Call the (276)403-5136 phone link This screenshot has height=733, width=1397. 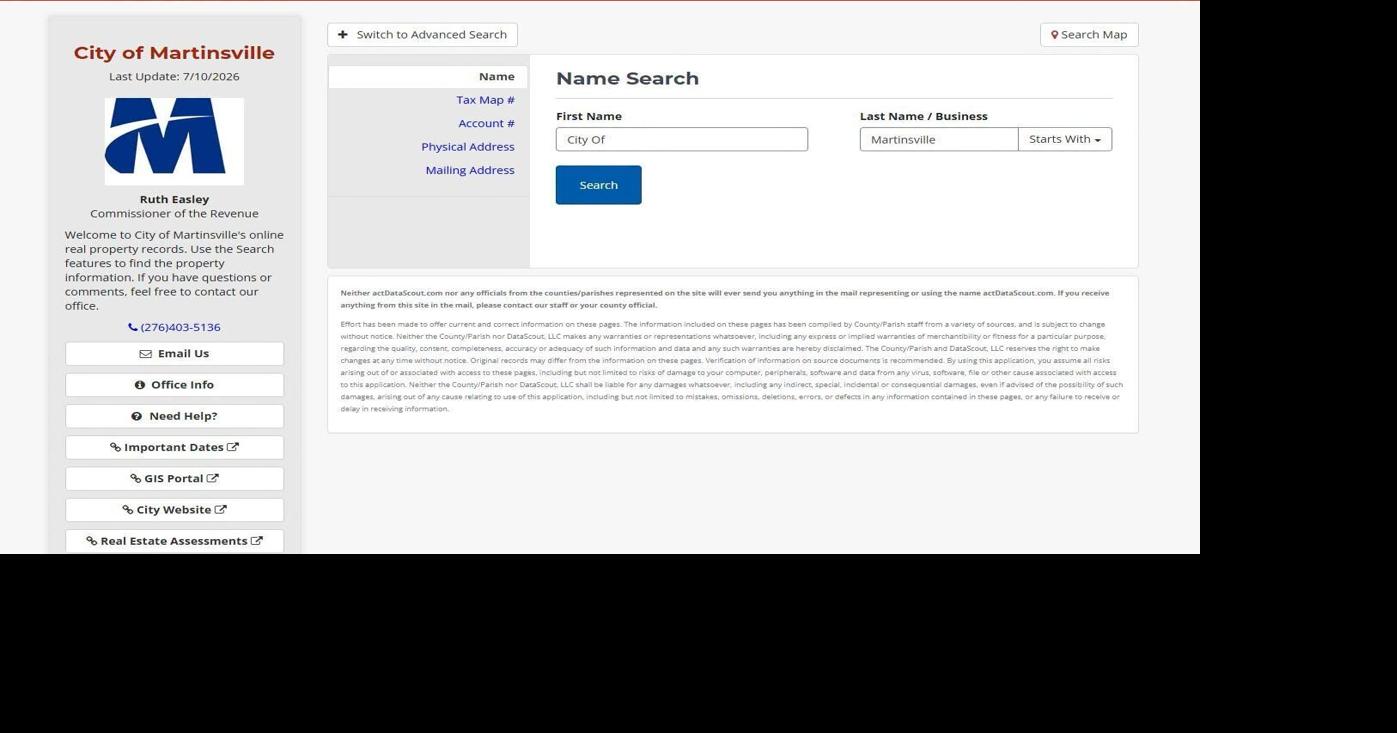point(174,327)
